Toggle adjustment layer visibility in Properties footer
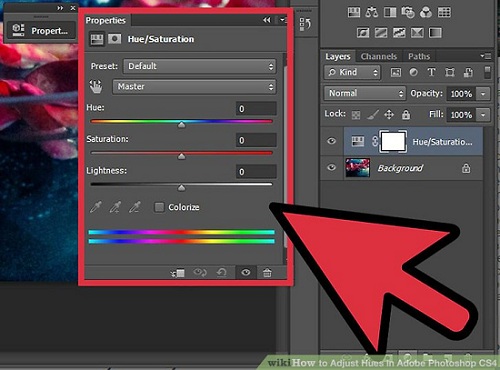500x370 pixels. (246, 273)
